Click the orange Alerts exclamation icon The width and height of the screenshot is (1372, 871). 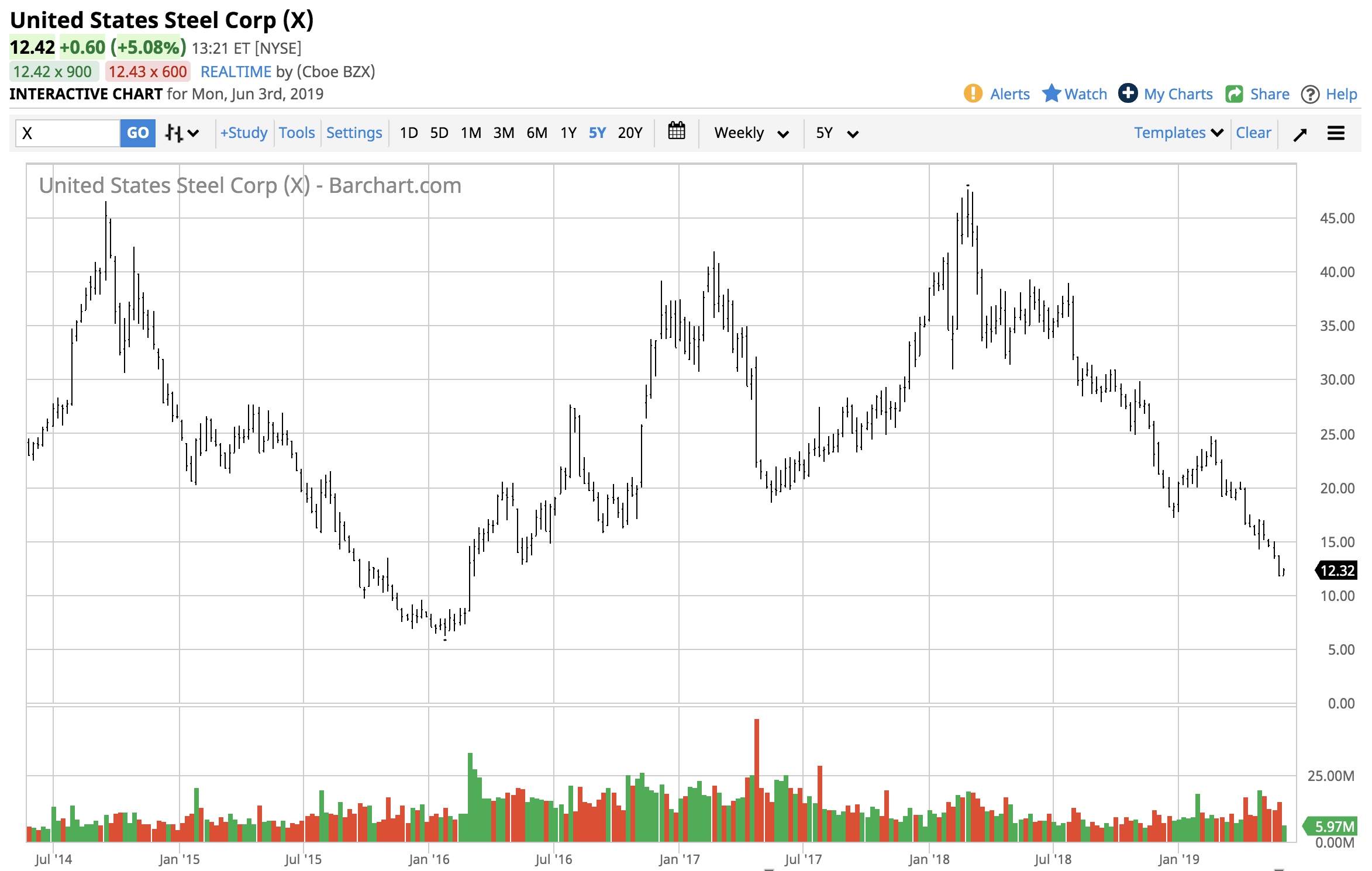click(x=973, y=94)
